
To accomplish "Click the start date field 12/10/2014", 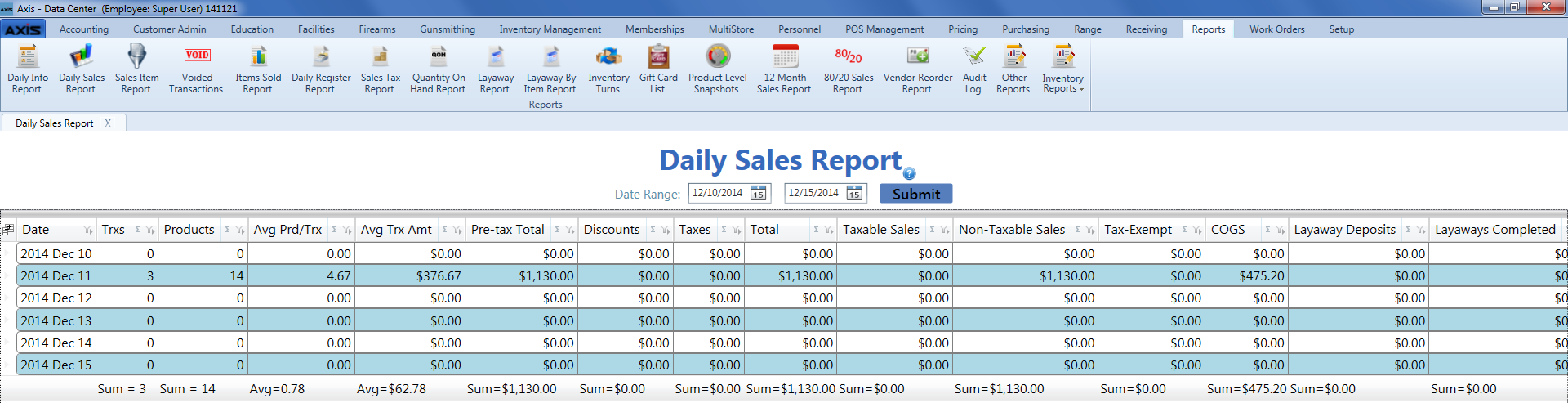I will [x=719, y=193].
